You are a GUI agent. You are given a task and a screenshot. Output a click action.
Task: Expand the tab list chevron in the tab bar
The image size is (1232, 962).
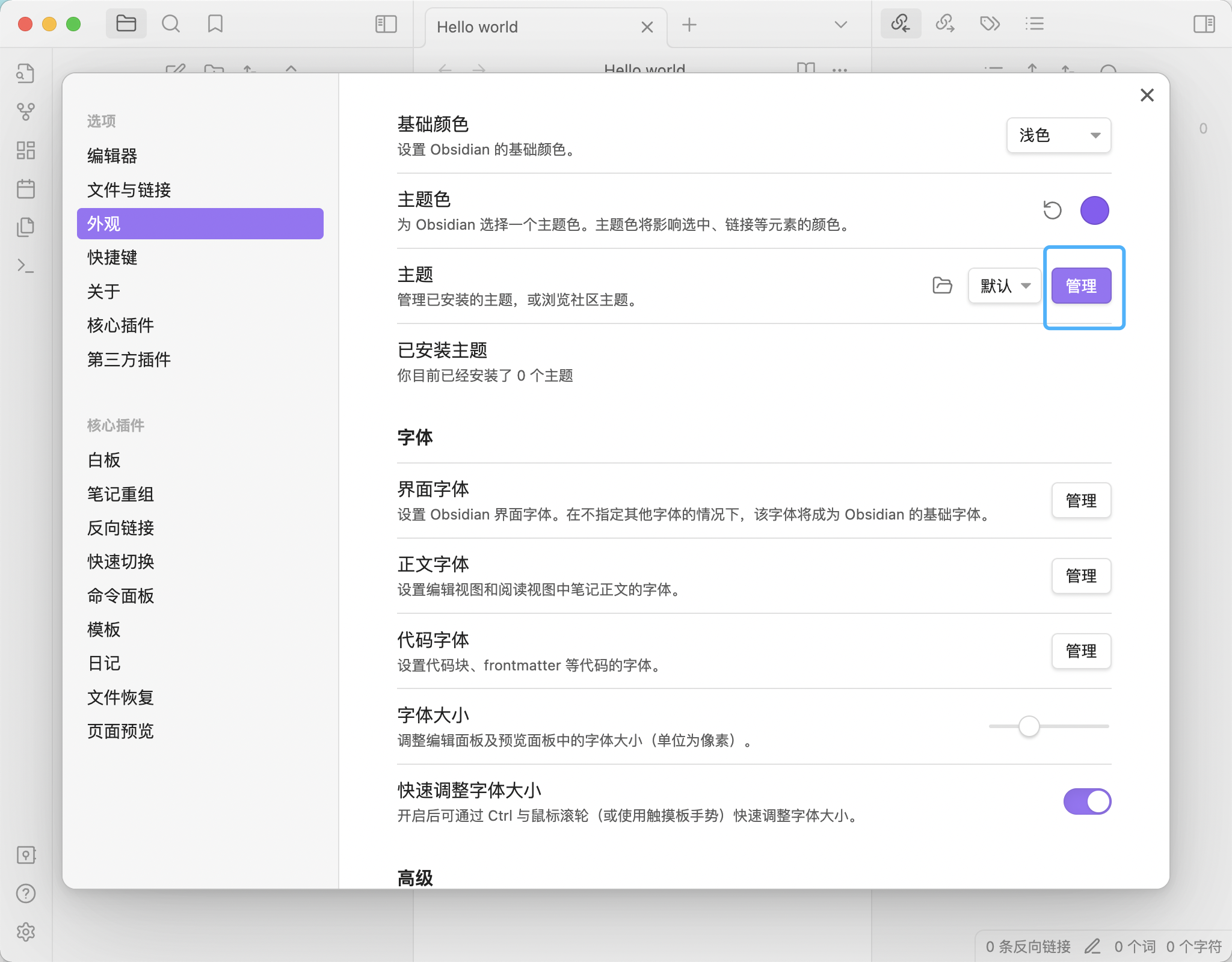pos(840,25)
